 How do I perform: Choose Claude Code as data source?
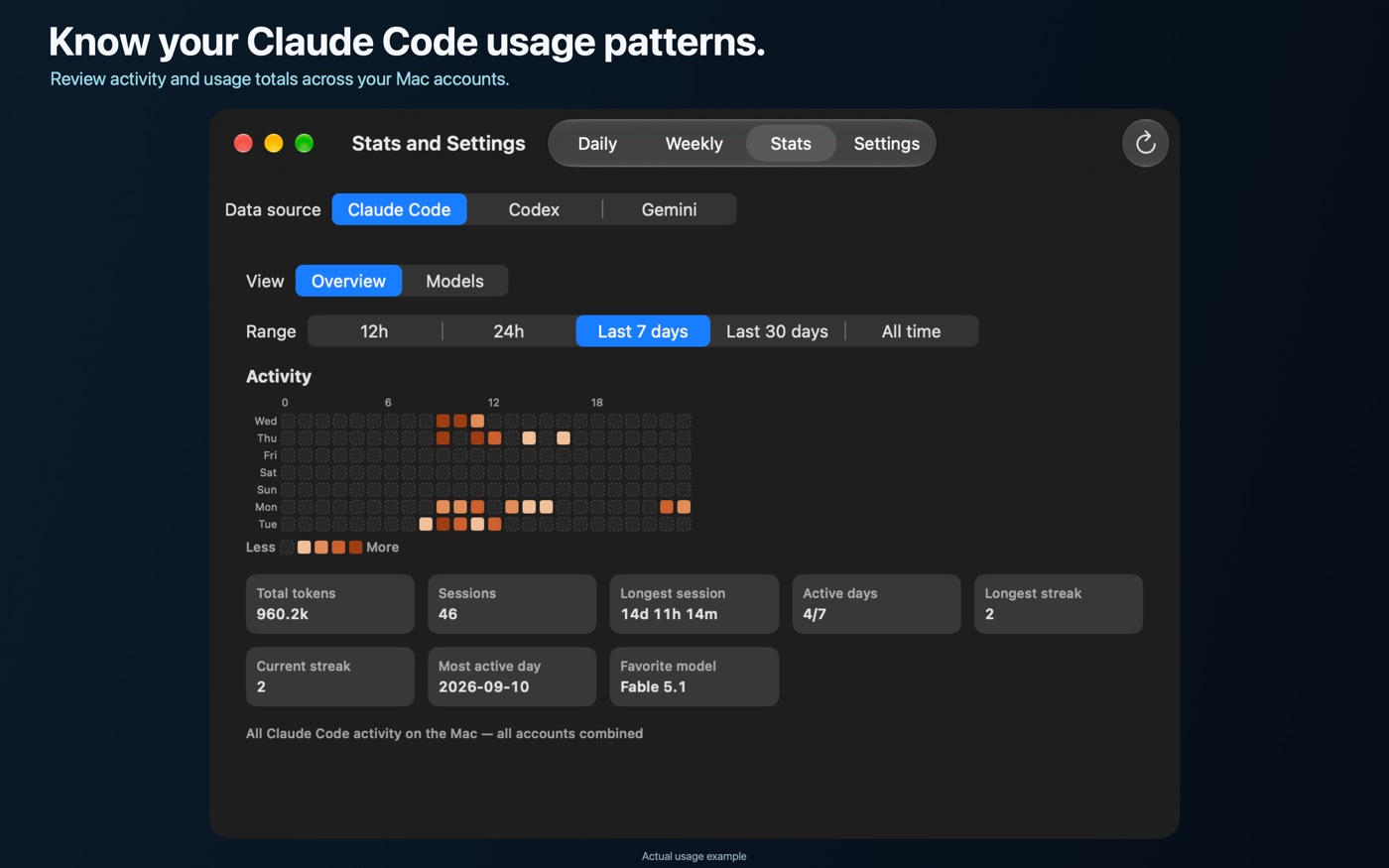pos(399,209)
